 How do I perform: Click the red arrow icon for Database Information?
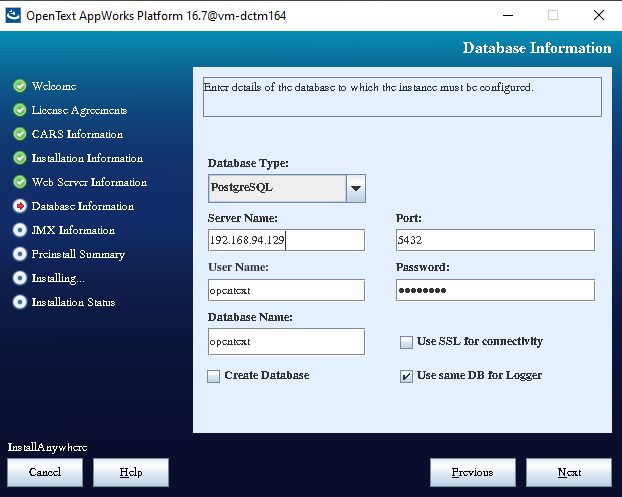pos(20,206)
